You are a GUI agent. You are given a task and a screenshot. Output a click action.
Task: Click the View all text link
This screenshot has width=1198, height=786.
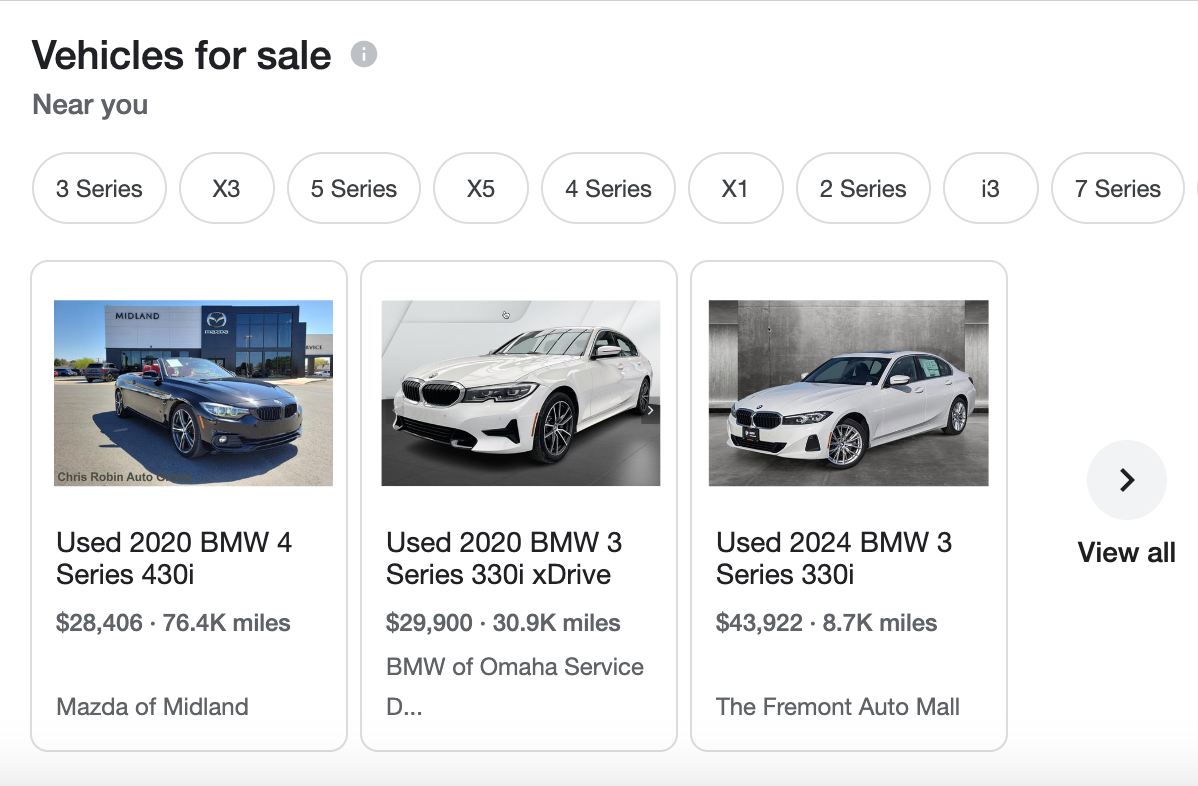1126,552
